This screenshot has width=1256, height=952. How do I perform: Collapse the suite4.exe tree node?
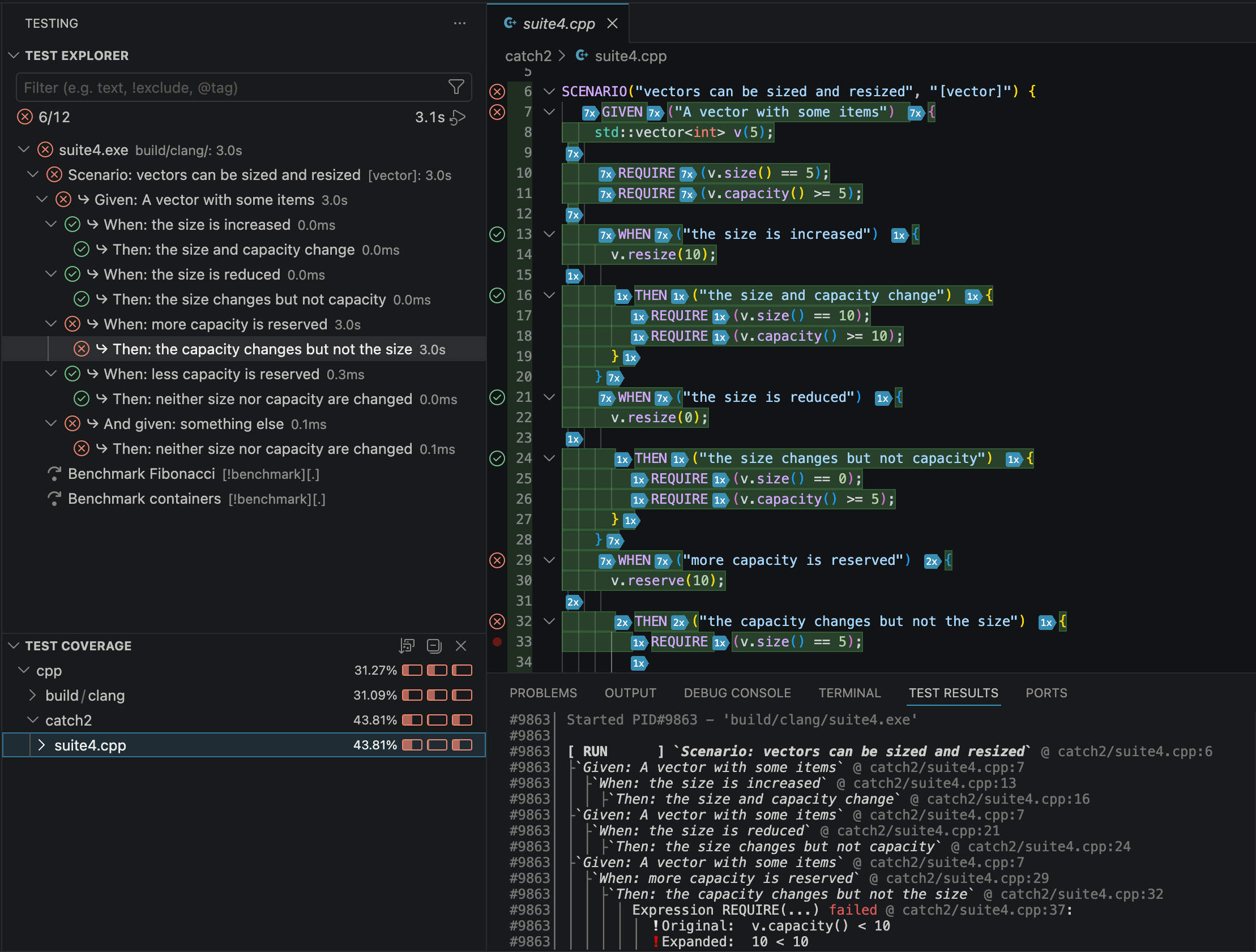(24, 150)
